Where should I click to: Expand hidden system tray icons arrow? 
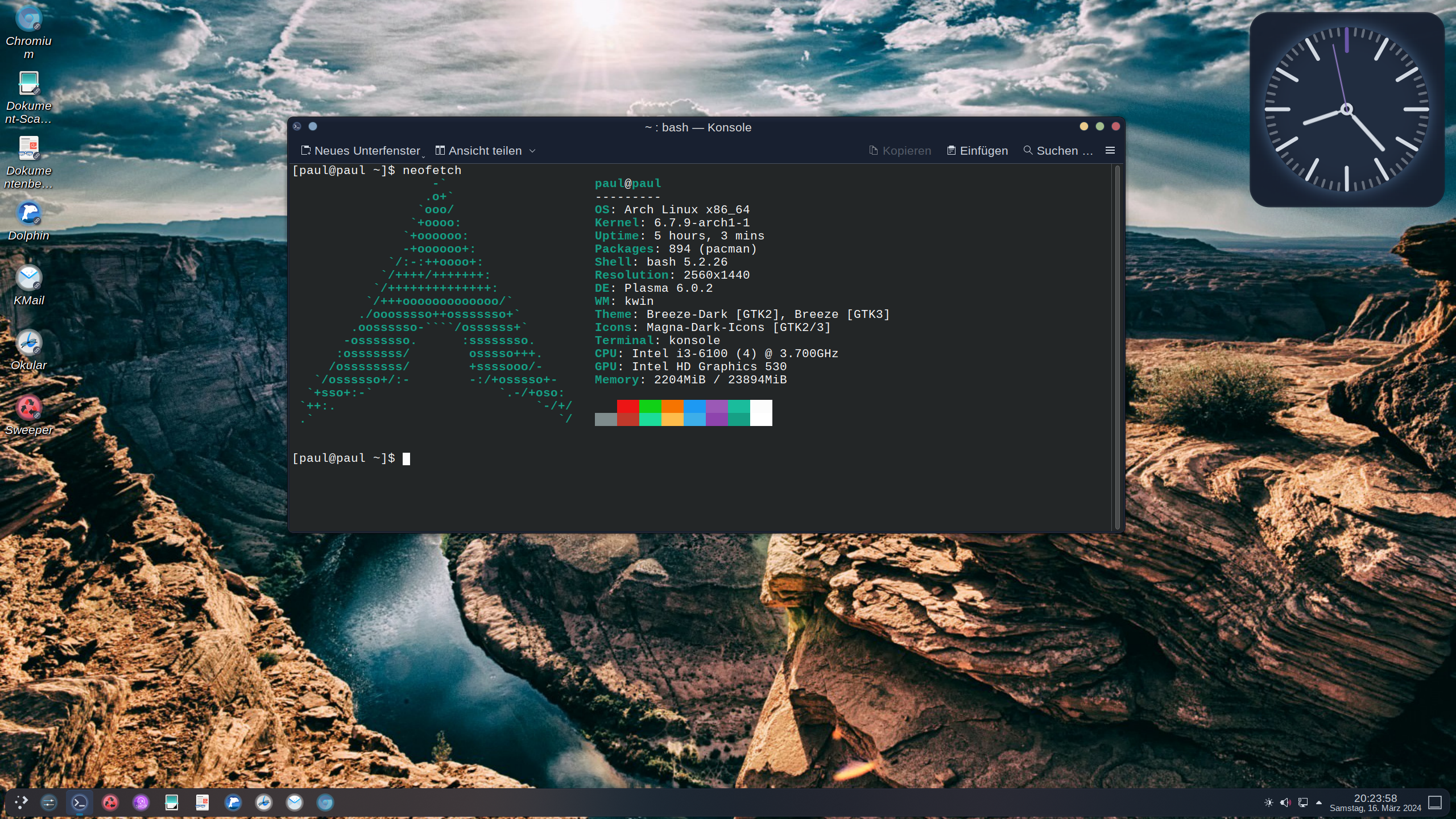click(1319, 803)
